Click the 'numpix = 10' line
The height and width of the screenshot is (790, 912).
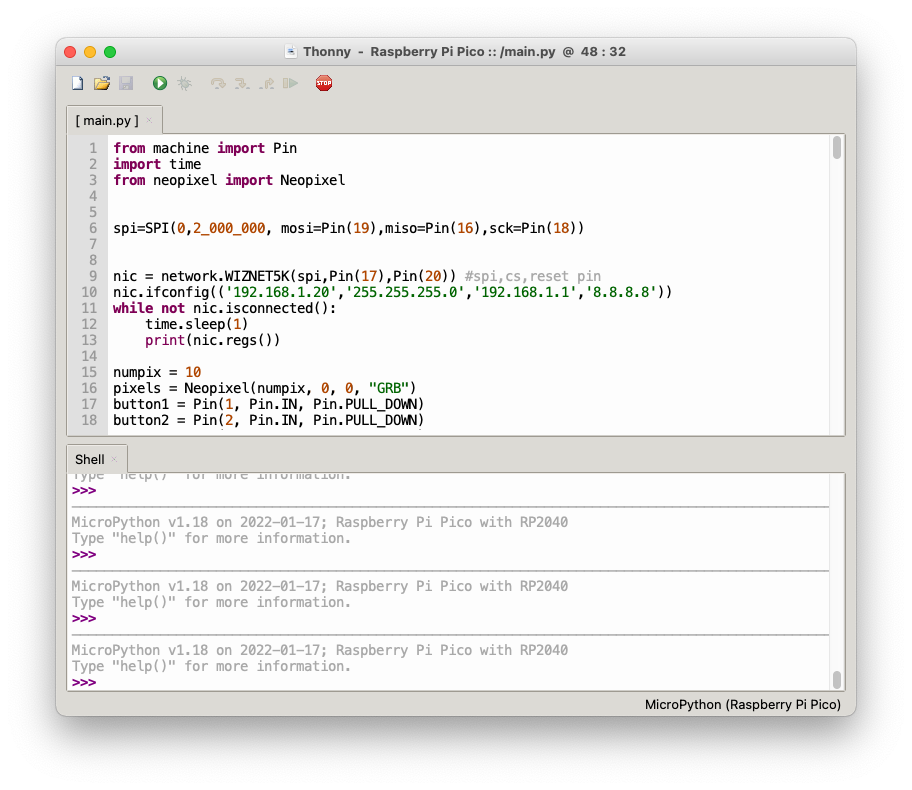(x=157, y=372)
